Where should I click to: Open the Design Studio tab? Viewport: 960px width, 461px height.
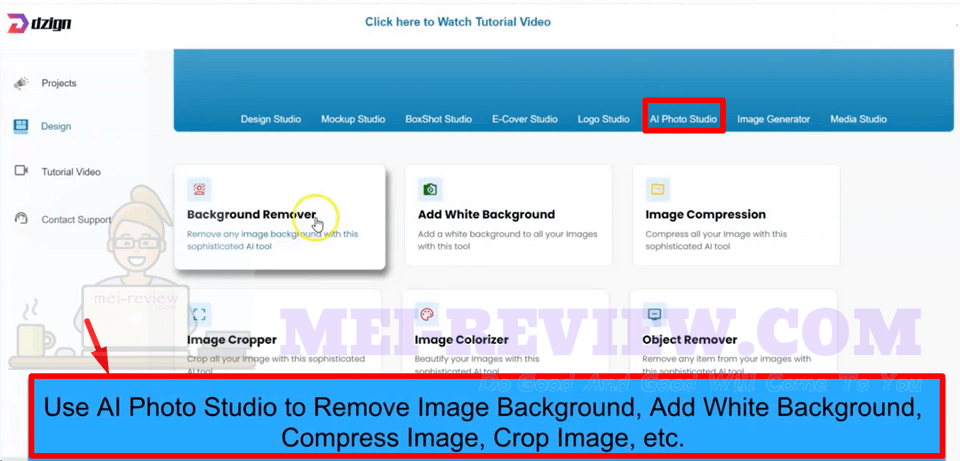point(271,119)
